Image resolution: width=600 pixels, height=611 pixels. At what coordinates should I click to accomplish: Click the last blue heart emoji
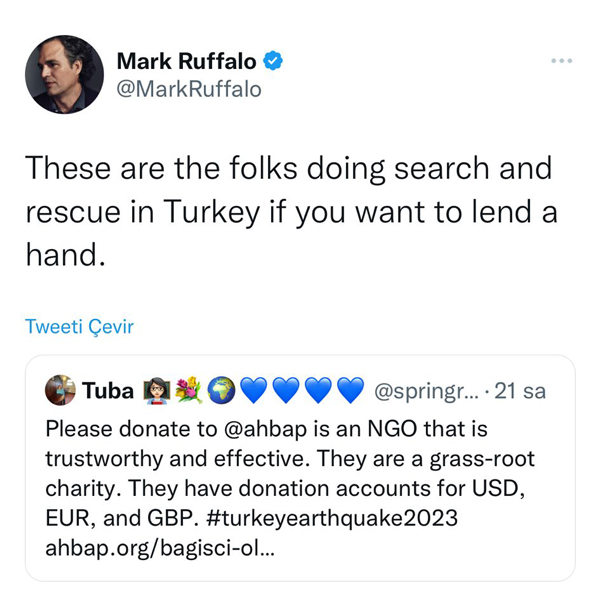[x=350, y=390]
